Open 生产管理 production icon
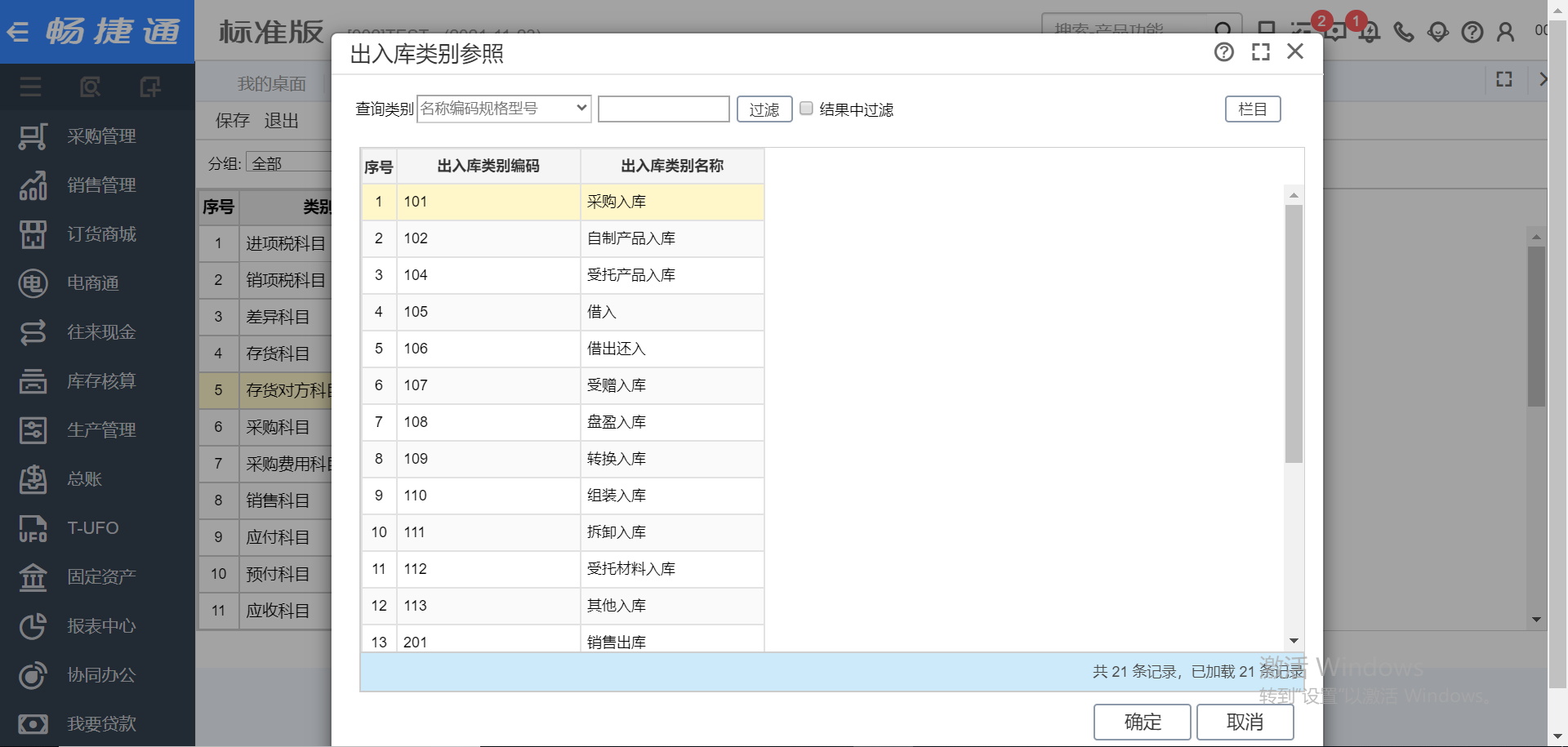Viewport: 1568px width, 747px height. (x=33, y=430)
